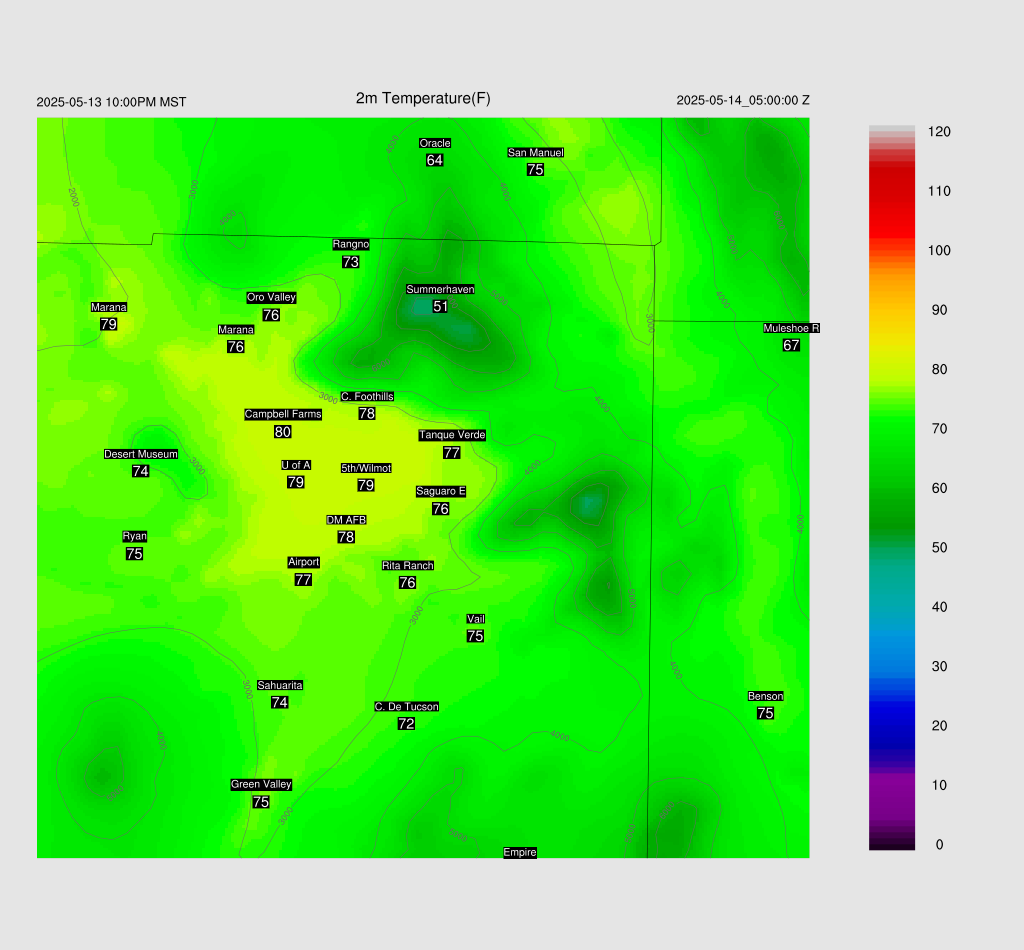Select the Oracle station label
1024x950 pixels.
(x=435, y=143)
